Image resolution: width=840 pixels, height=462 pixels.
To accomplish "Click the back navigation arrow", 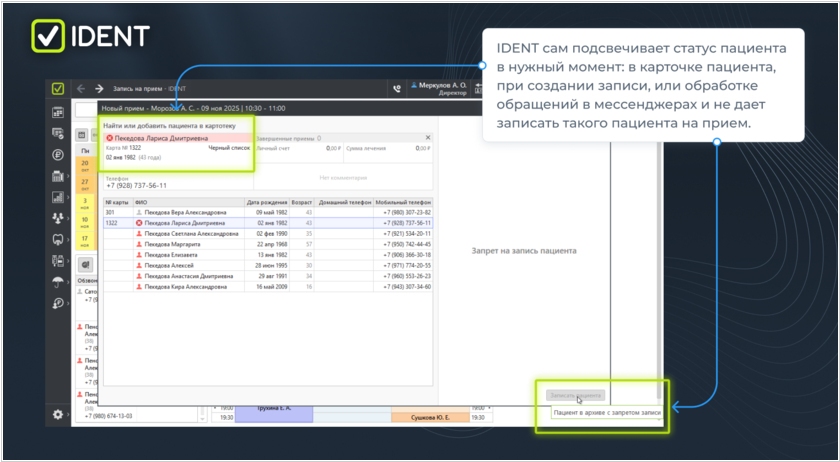I will pyautogui.click(x=81, y=89).
